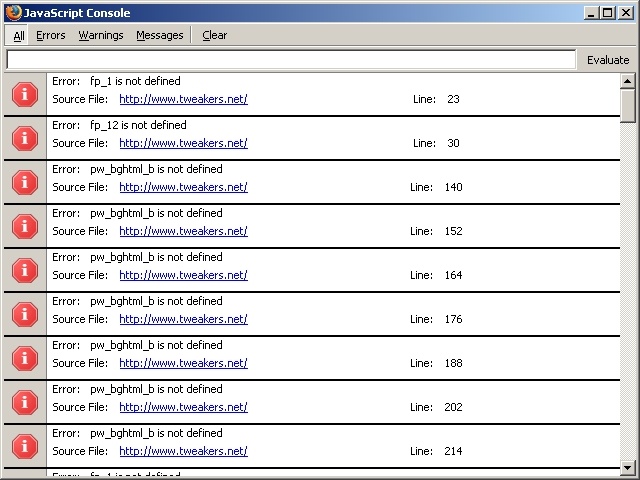640x480 pixels.
Task: Clear the JavaScript console
Action: [215, 36]
